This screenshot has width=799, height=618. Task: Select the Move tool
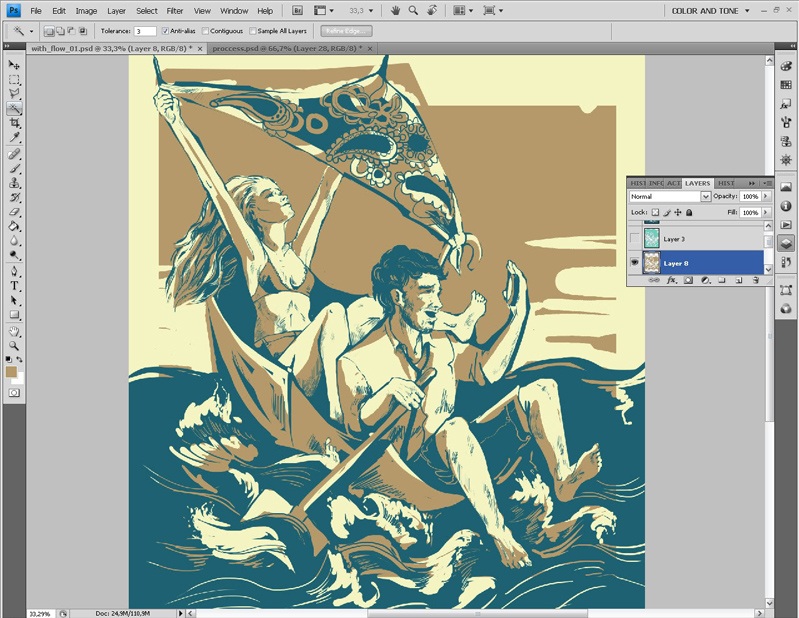pyautogui.click(x=14, y=65)
